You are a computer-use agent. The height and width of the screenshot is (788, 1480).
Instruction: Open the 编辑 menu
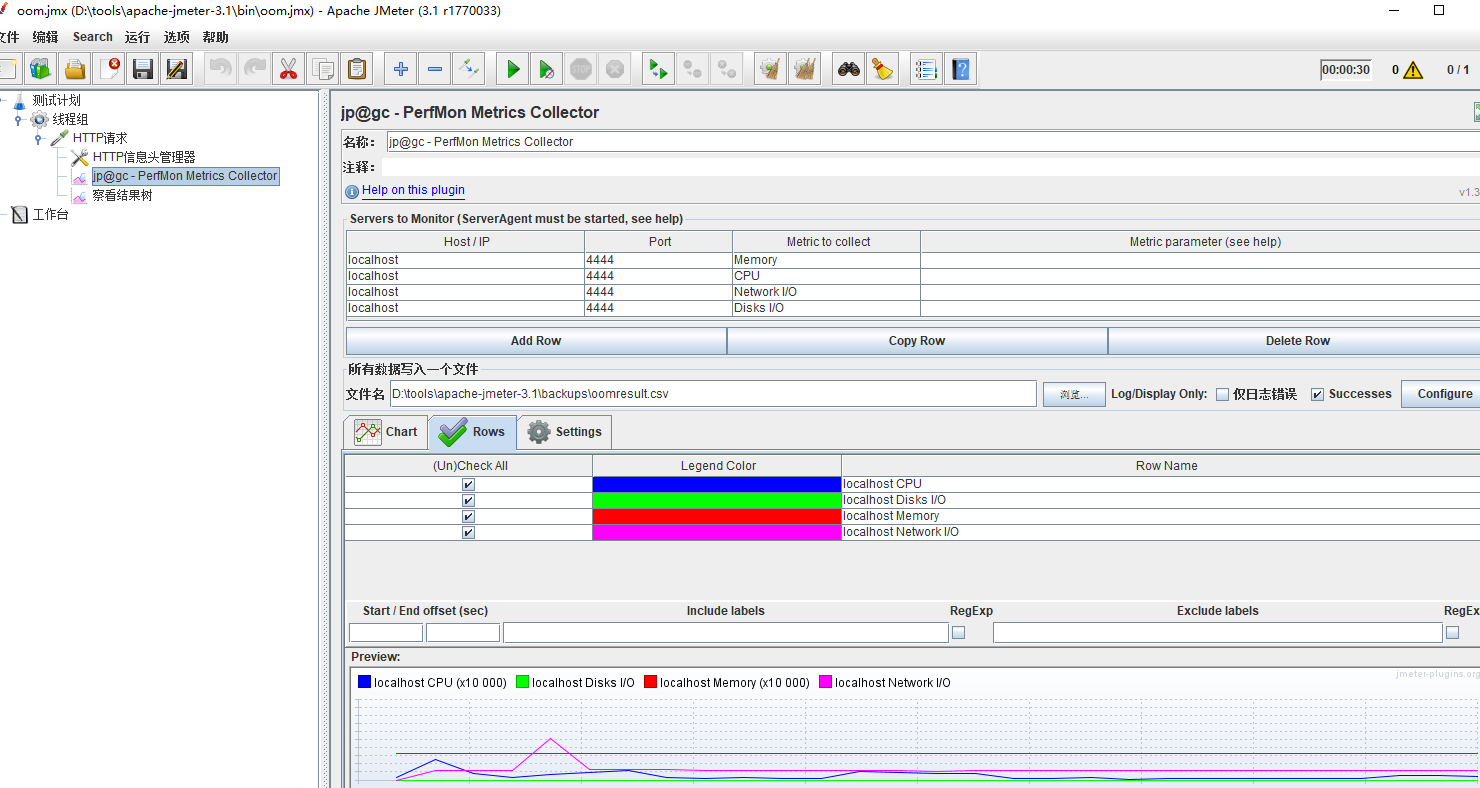coord(45,37)
